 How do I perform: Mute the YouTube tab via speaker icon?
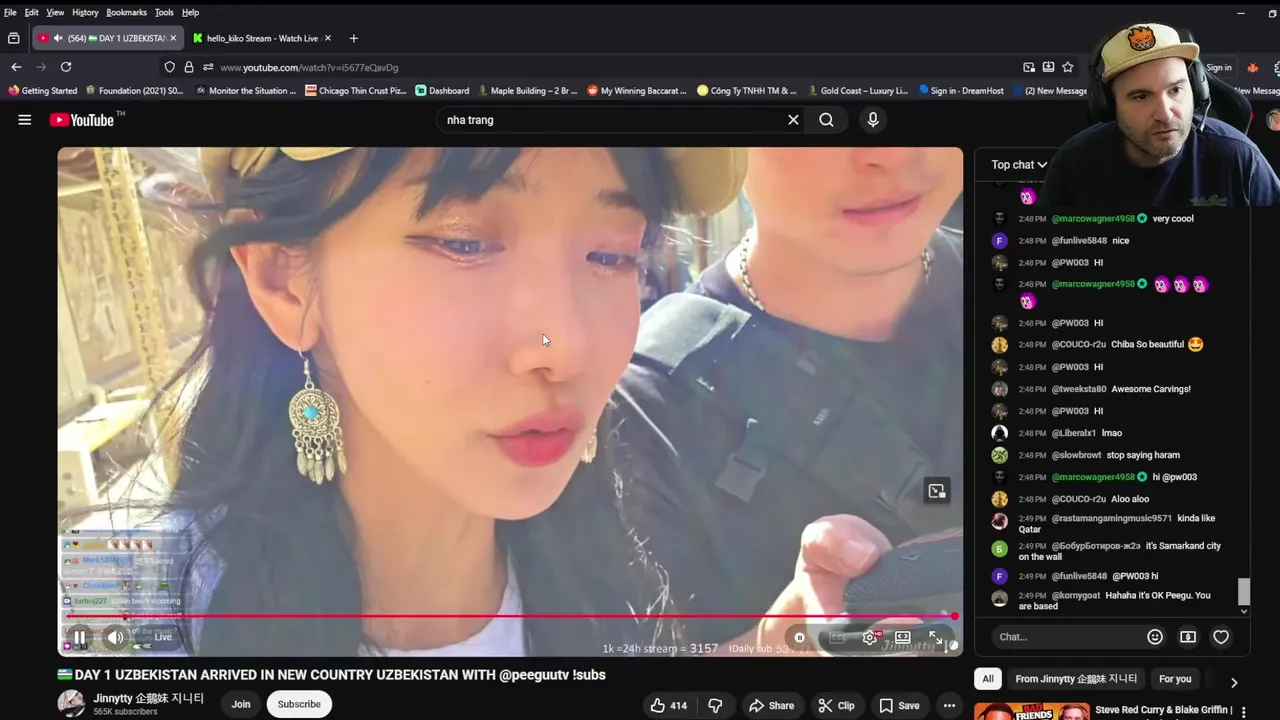click(57, 38)
